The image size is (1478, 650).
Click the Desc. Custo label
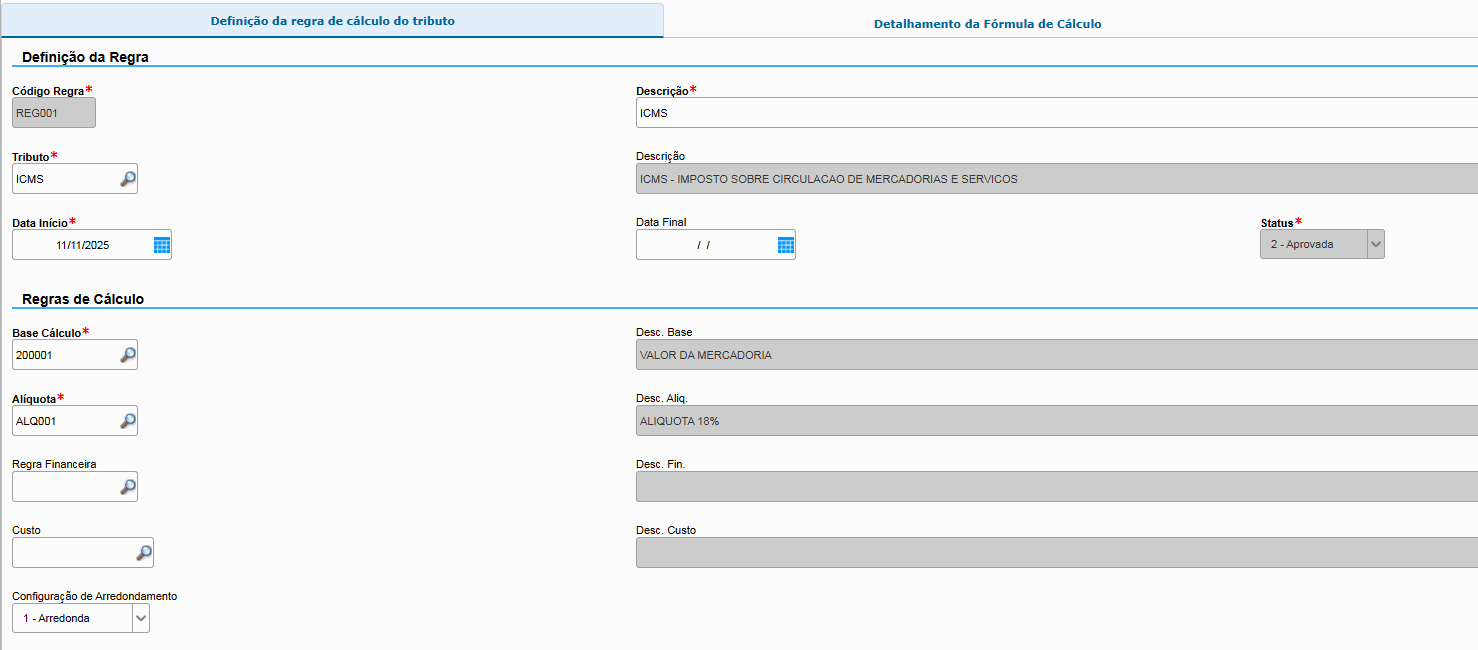pyautogui.click(x=666, y=530)
